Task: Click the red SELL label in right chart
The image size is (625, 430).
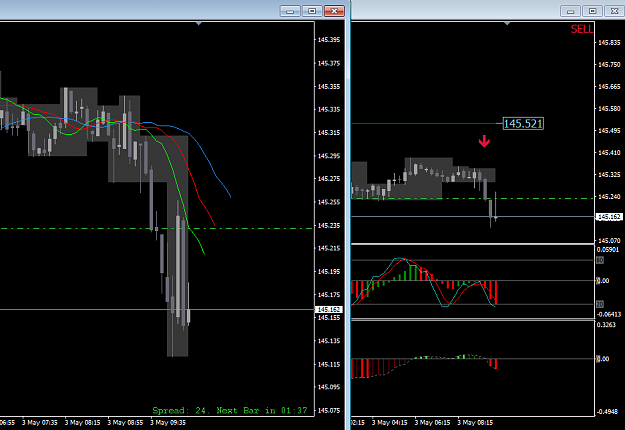Action: pos(582,29)
